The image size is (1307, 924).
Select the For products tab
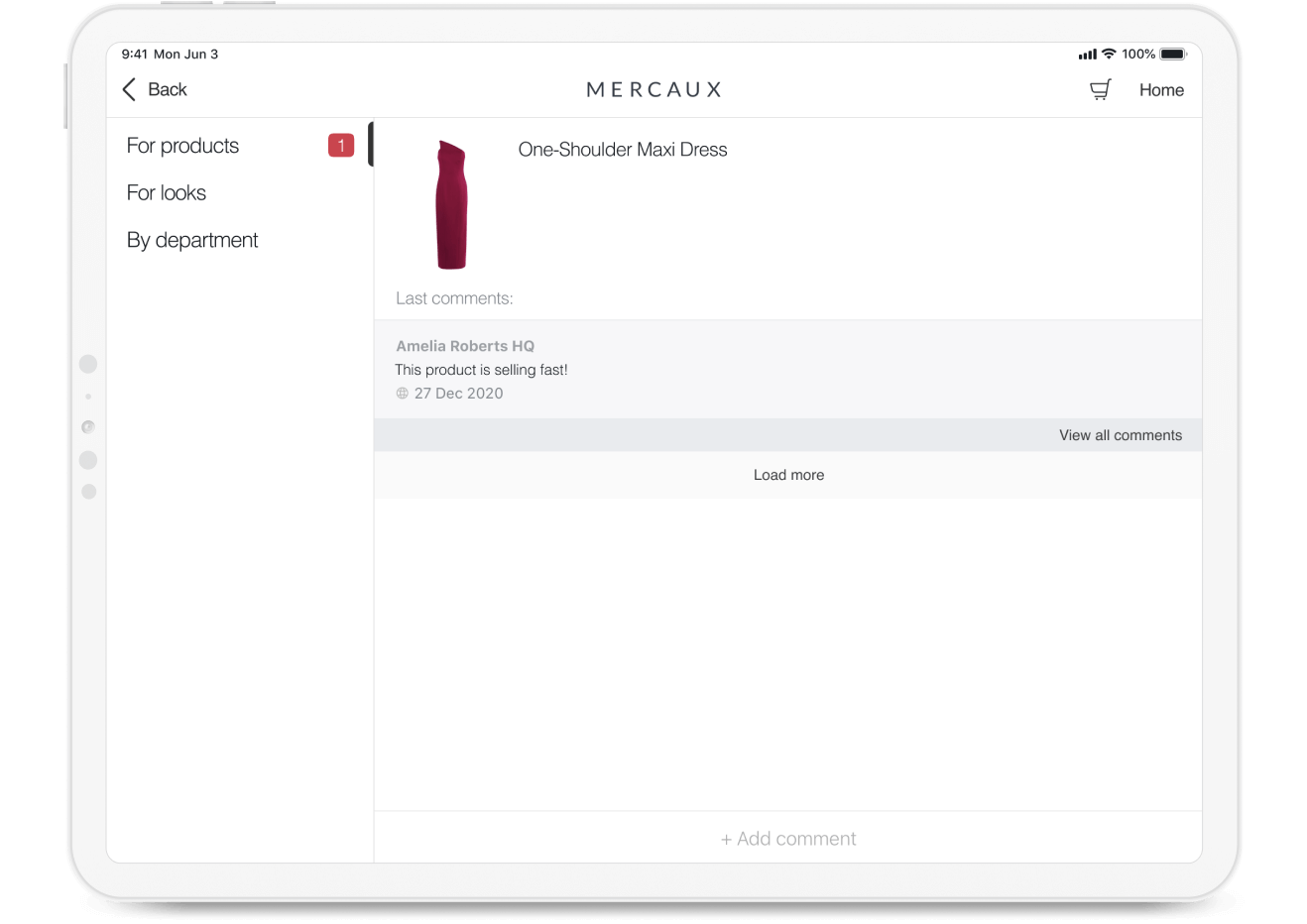click(183, 146)
